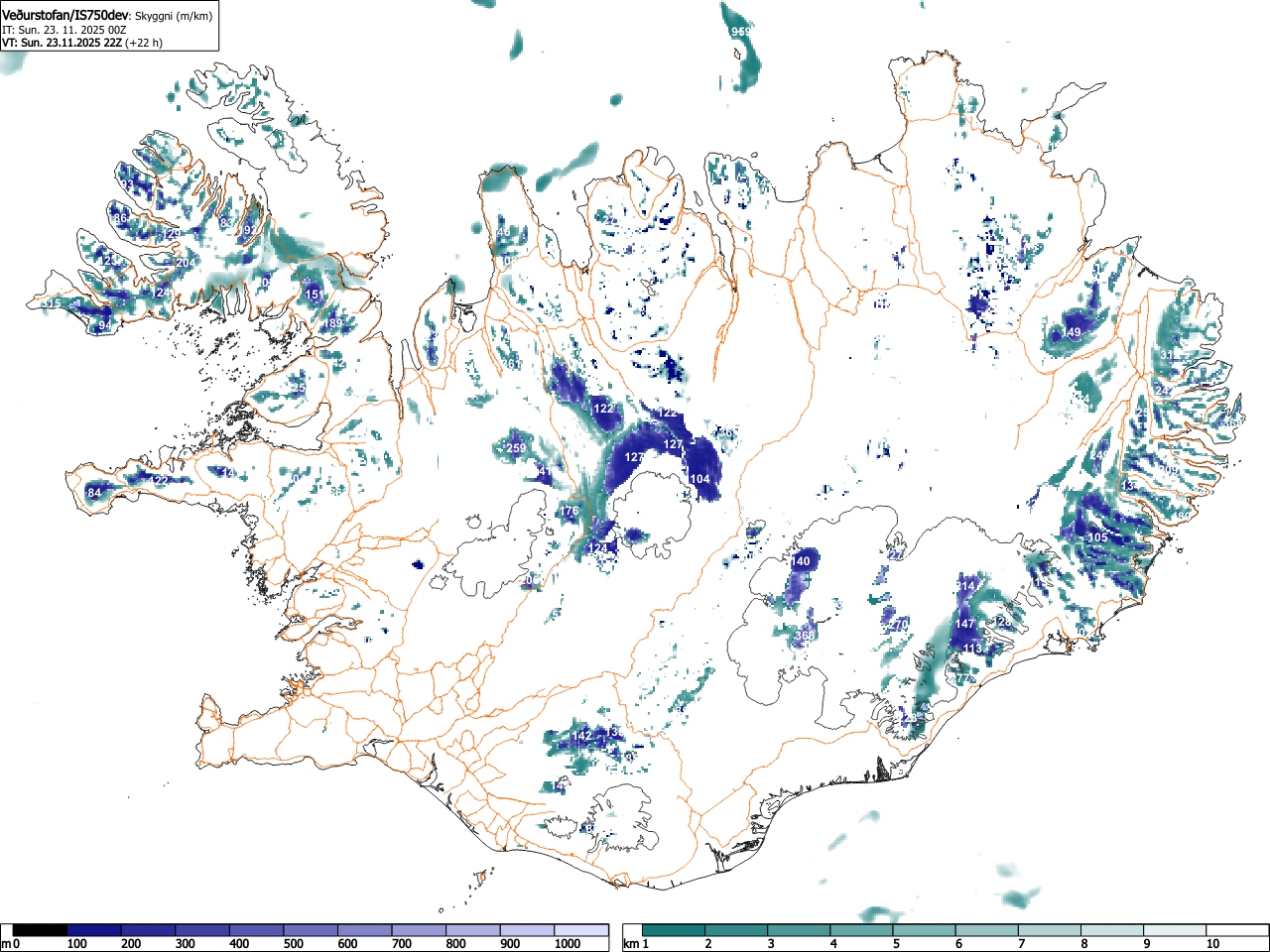Click the 959 visibility value on the map
The height and width of the screenshot is (952, 1270).
[741, 32]
